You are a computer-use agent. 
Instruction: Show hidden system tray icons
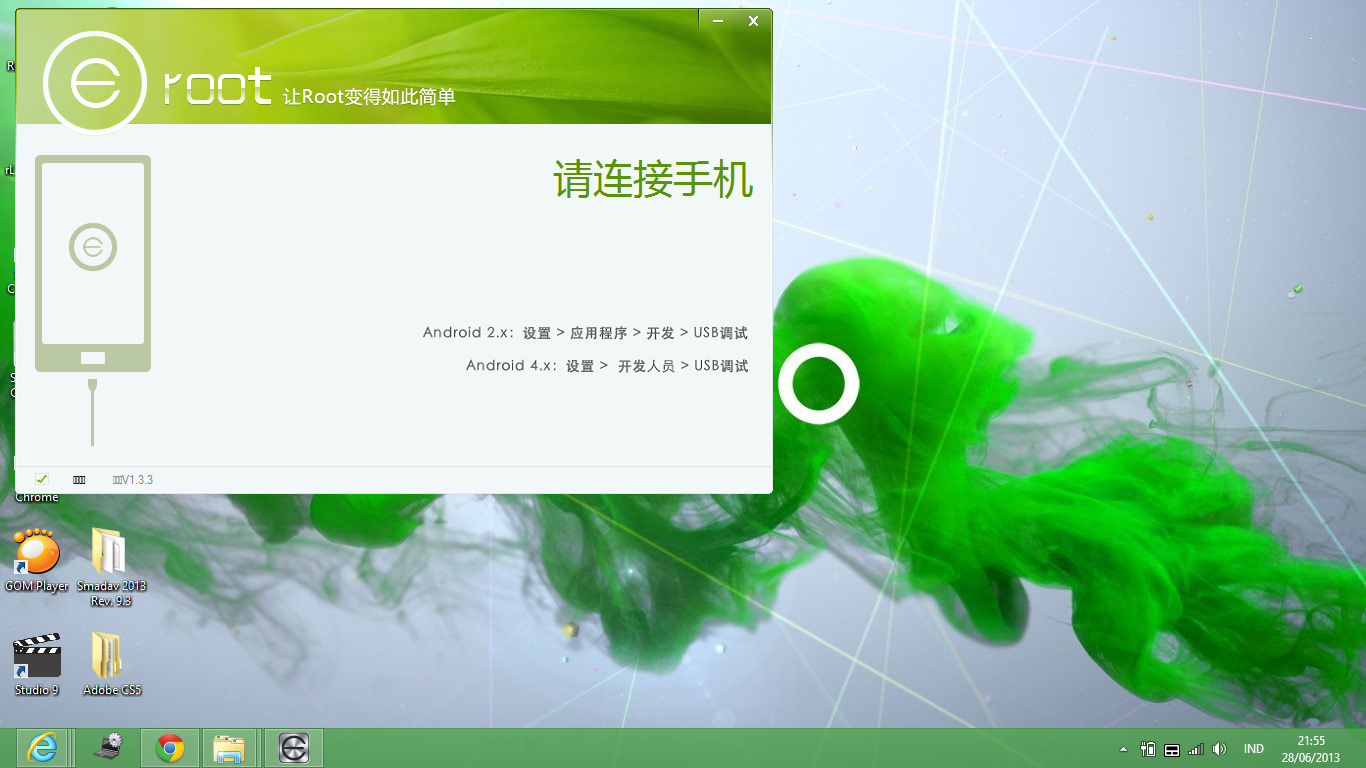pos(1123,749)
